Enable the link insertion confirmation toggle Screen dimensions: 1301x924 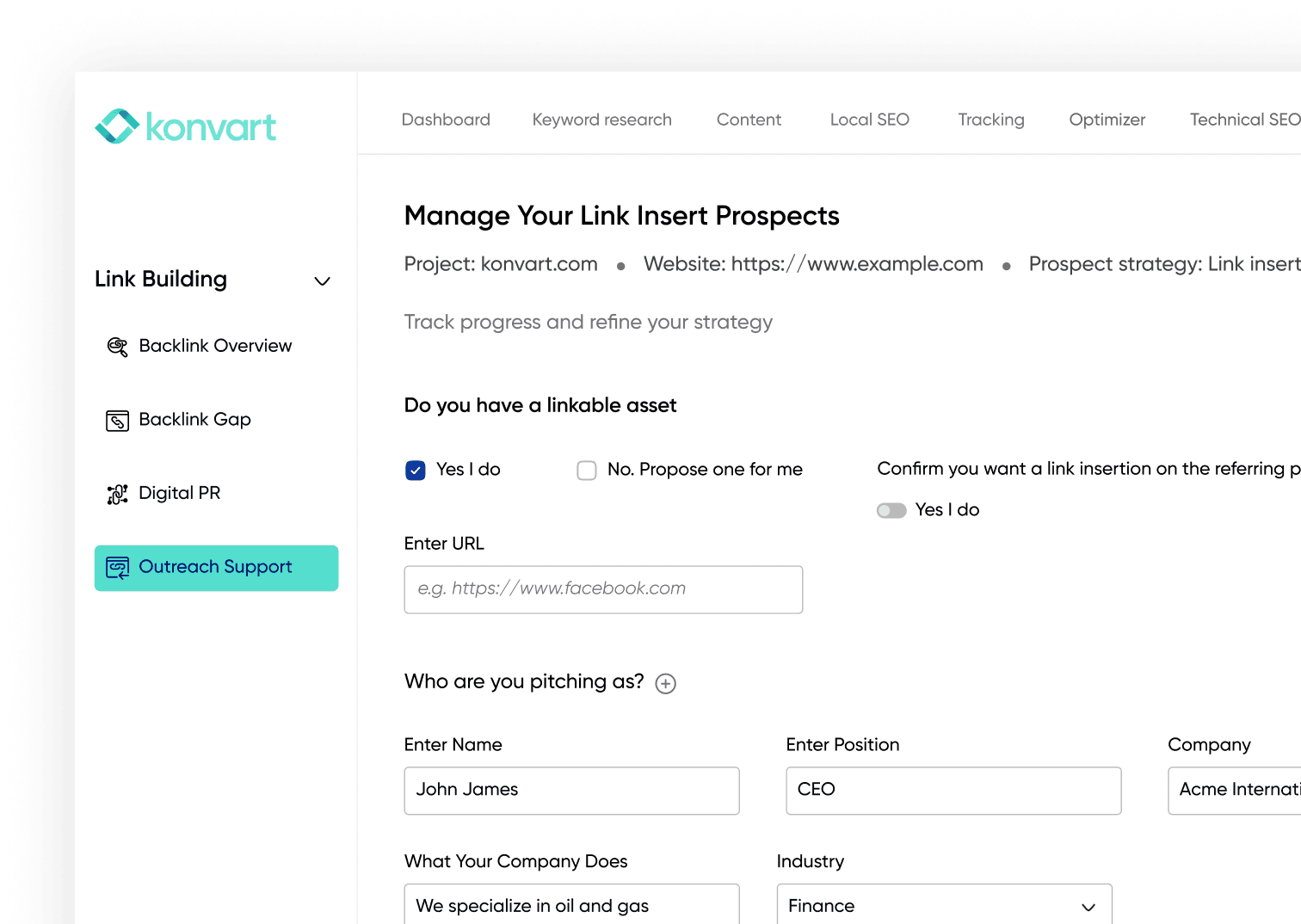(x=891, y=511)
